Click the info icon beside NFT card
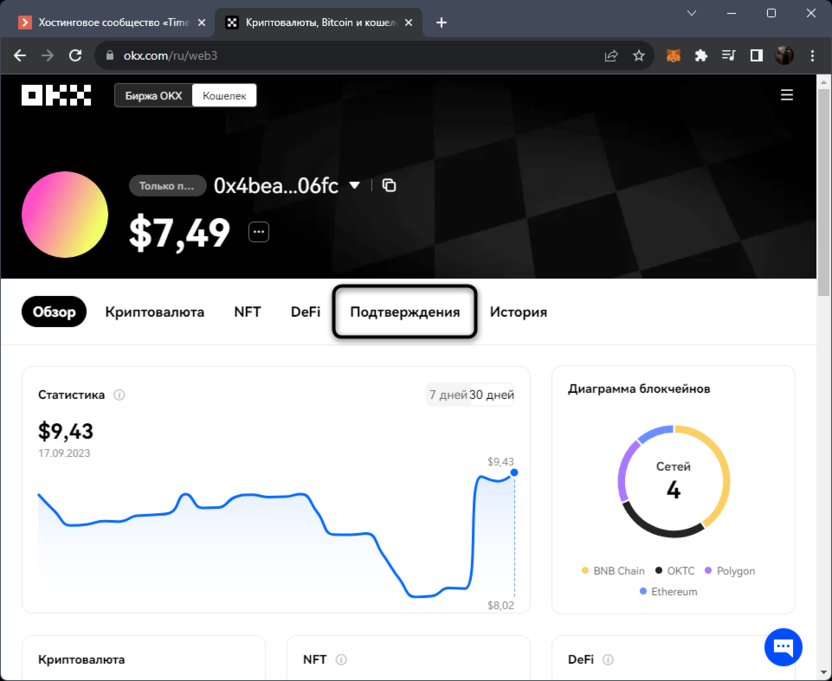This screenshot has height=681, width=832. tap(341, 659)
